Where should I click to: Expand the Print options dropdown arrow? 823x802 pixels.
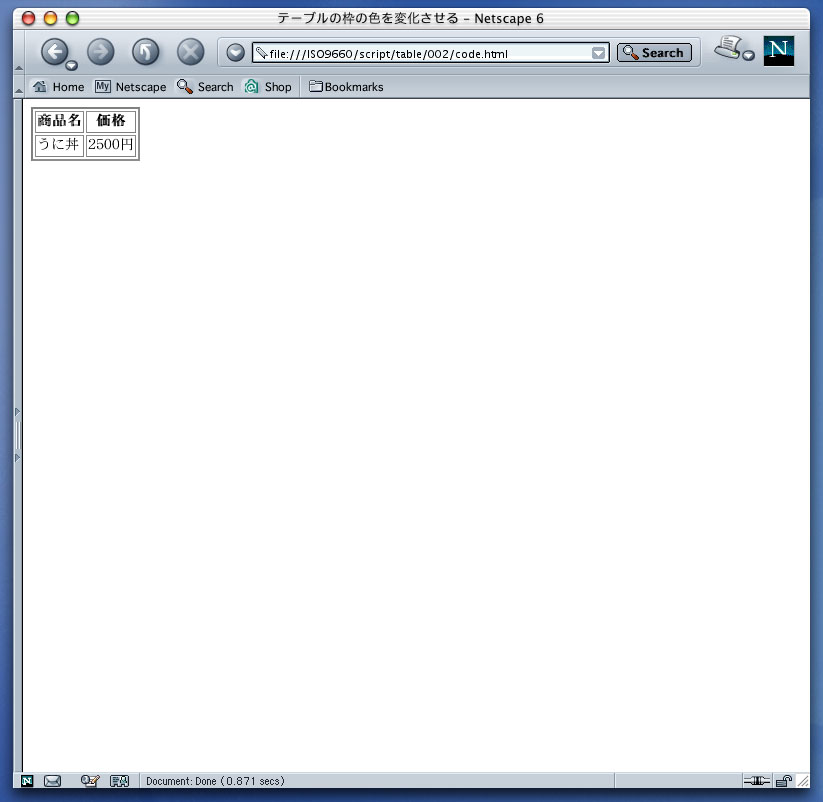click(x=748, y=56)
